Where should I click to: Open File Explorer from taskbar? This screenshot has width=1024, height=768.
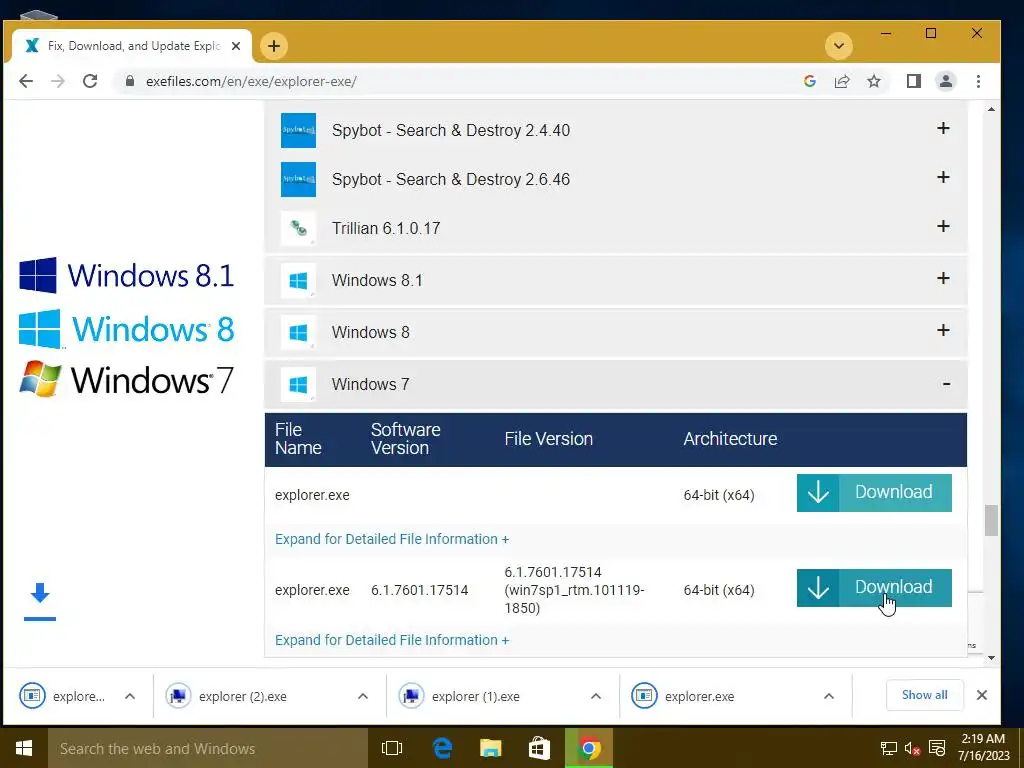pyautogui.click(x=490, y=748)
